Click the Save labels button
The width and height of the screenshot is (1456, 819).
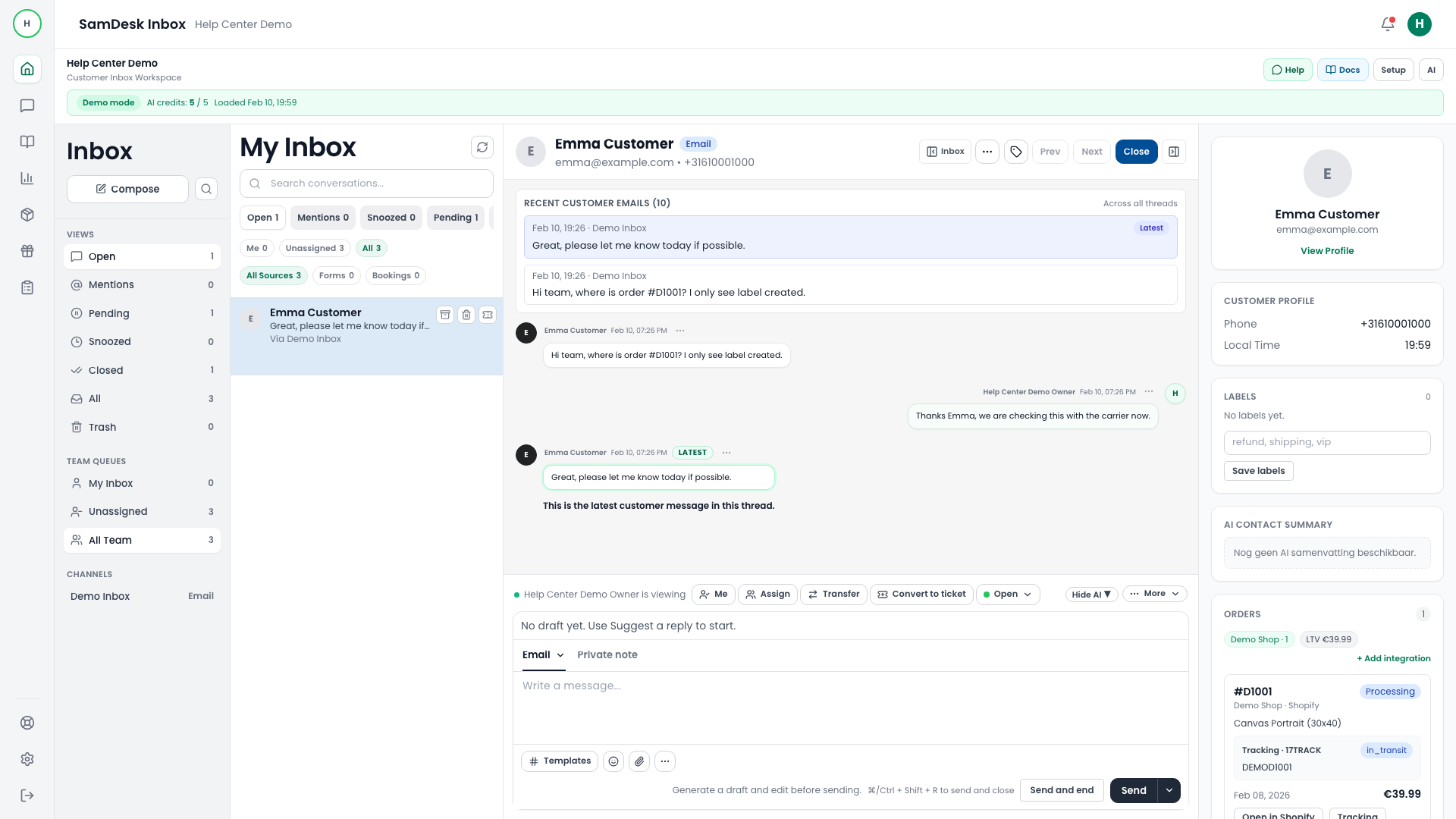[1258, 470]
